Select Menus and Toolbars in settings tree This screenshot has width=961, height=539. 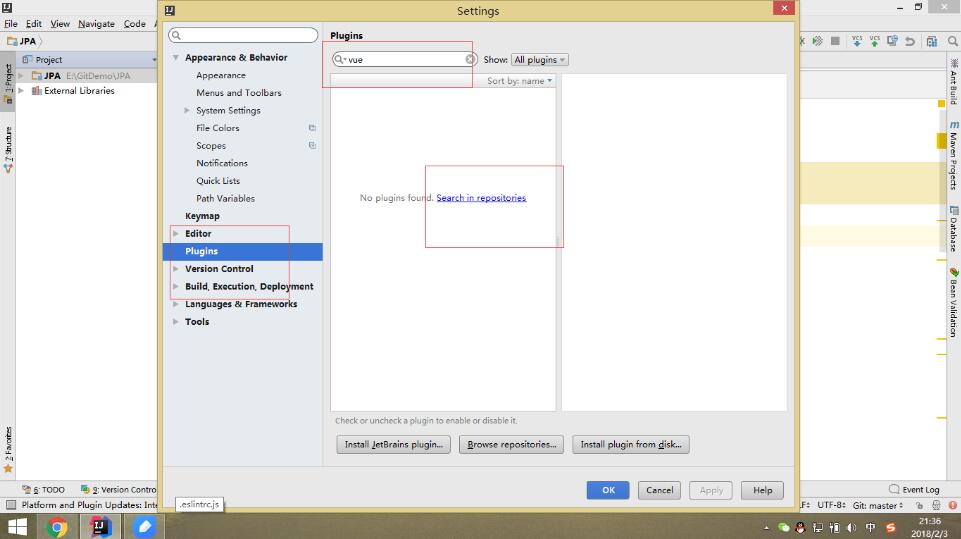pos(239,93)
